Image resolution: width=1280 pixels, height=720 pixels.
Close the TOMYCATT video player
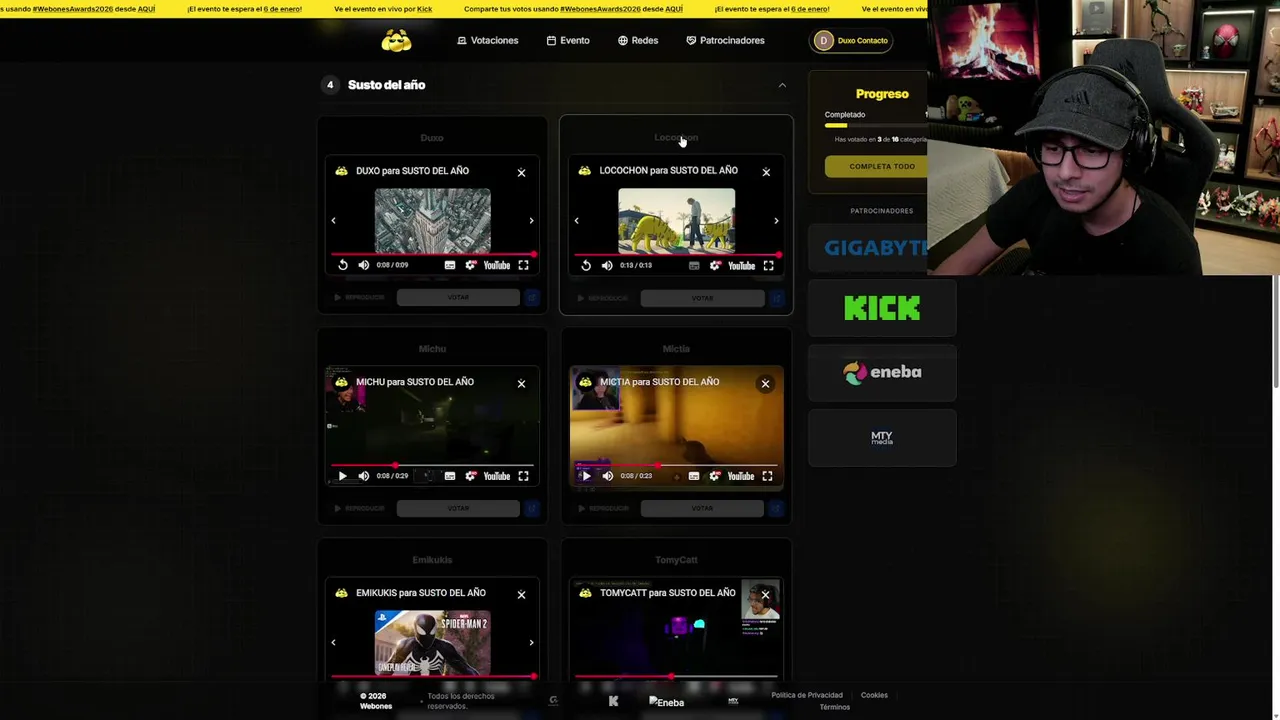click(765, 595)
